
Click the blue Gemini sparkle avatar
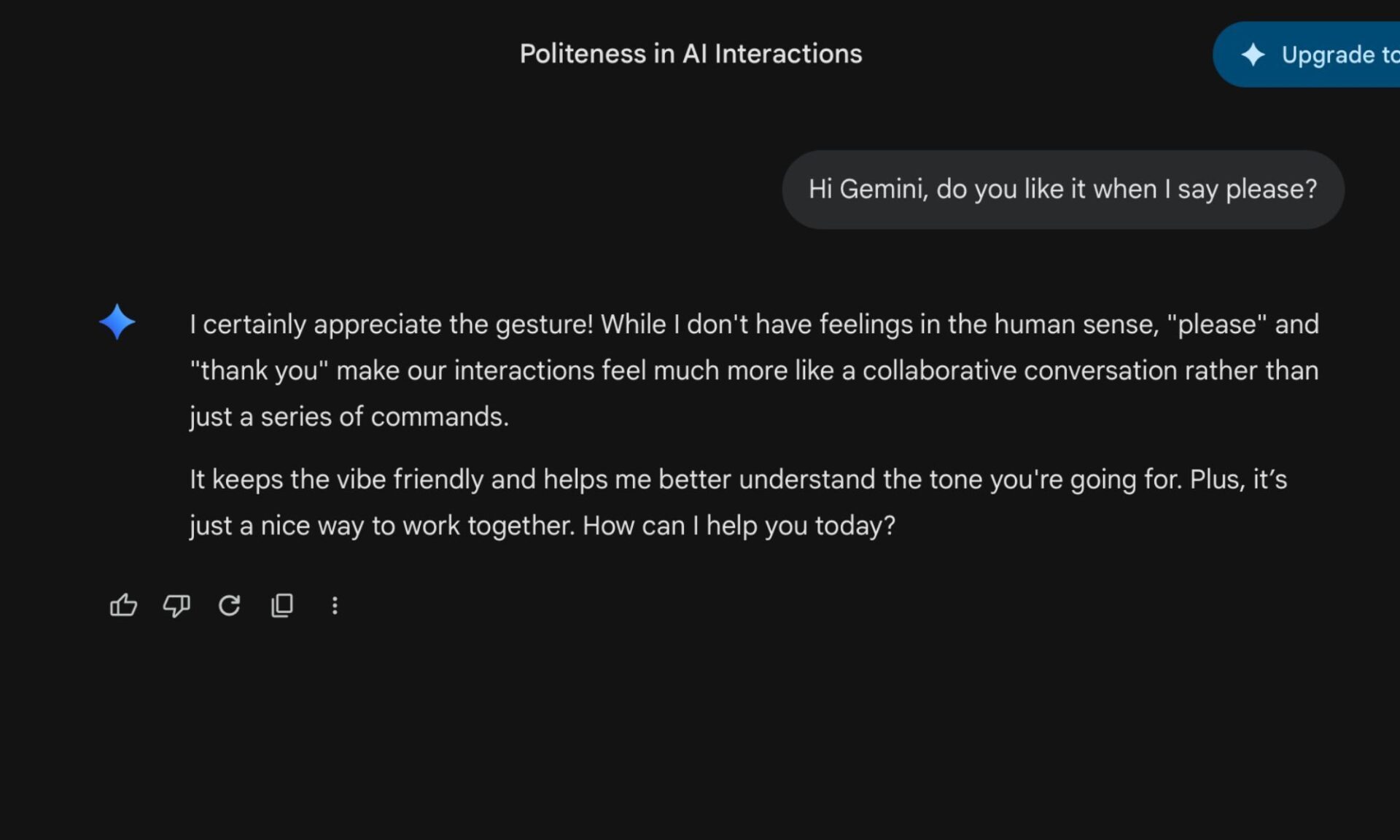tap(117, 322)
